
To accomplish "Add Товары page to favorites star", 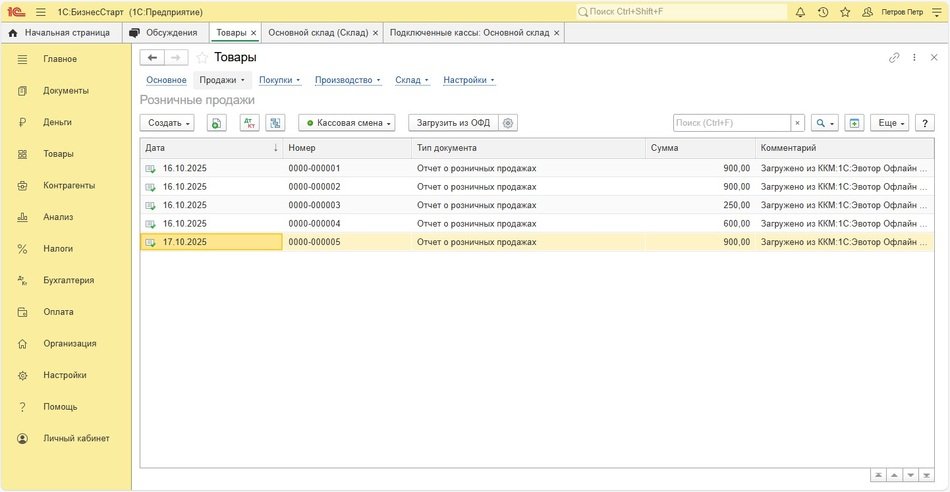I will point(202,58).
